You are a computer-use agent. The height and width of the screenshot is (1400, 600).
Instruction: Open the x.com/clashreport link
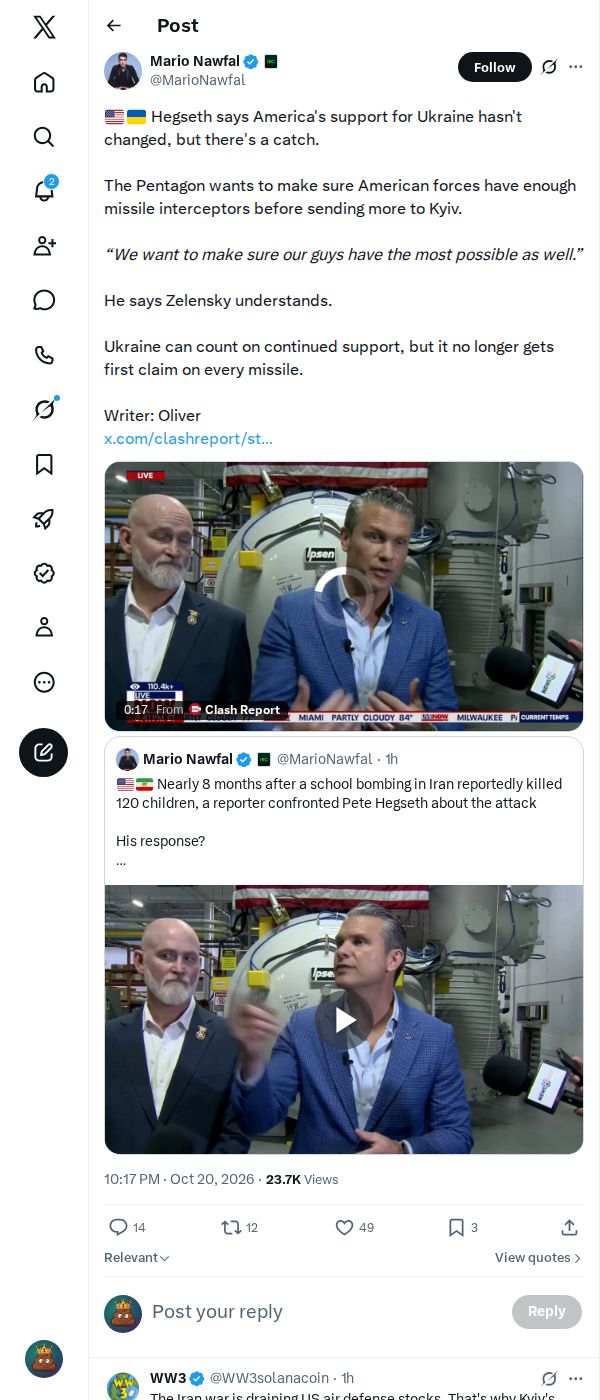[x=188, y=438]
